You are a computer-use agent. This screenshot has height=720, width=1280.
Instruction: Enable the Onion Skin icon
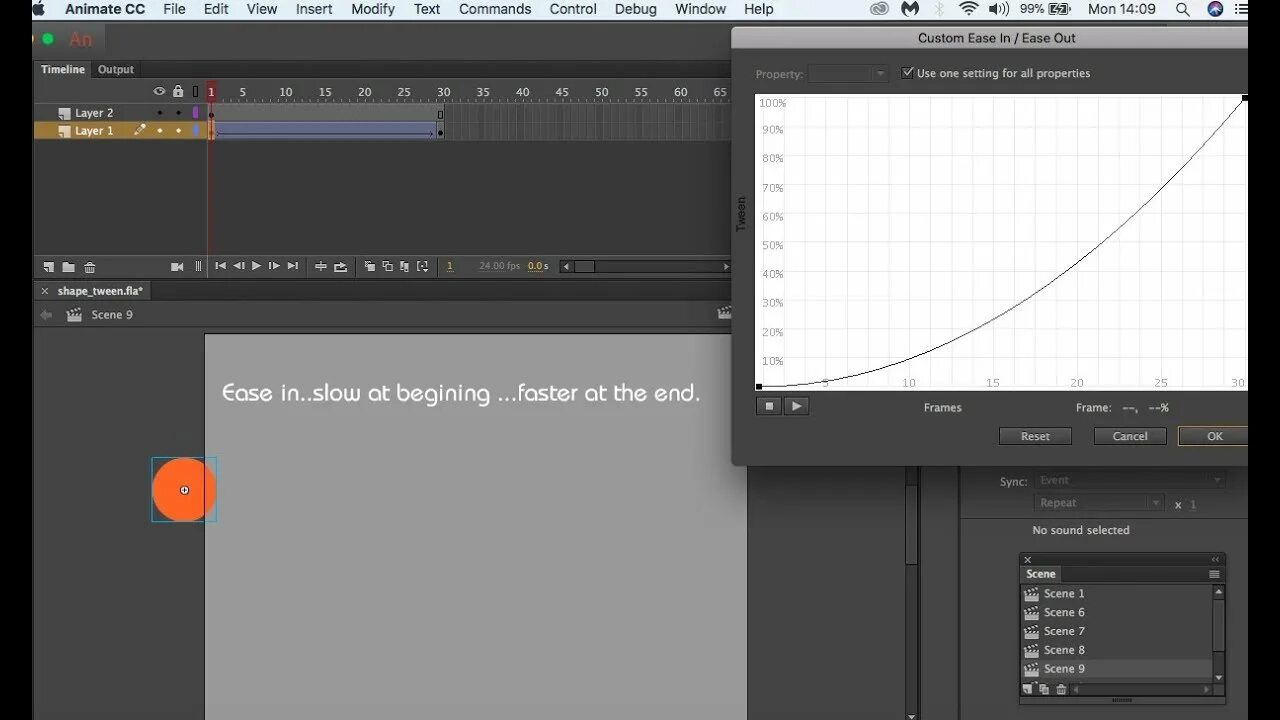(x=369, y=266)
